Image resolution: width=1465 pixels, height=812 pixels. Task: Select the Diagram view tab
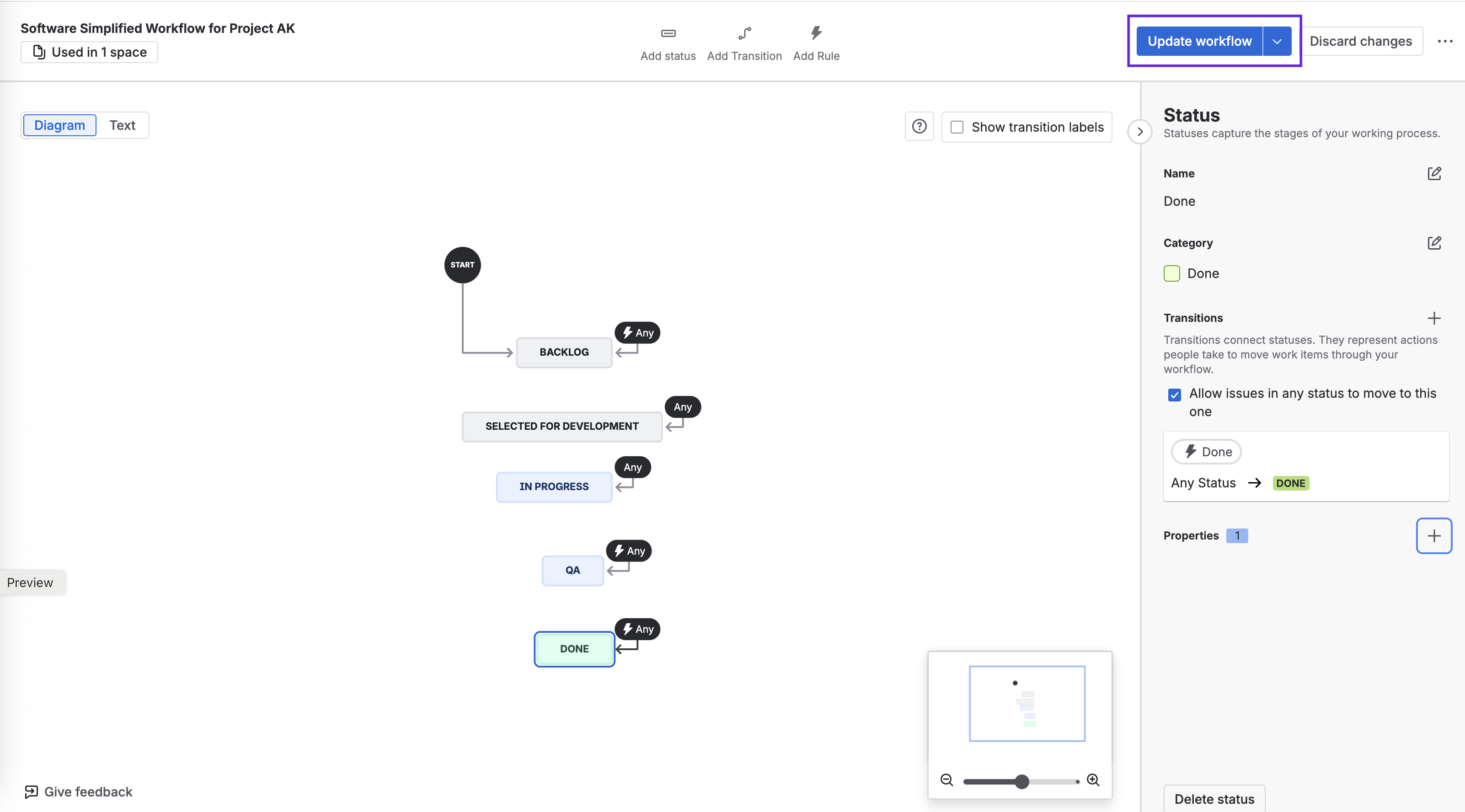[x=60, y=125]
